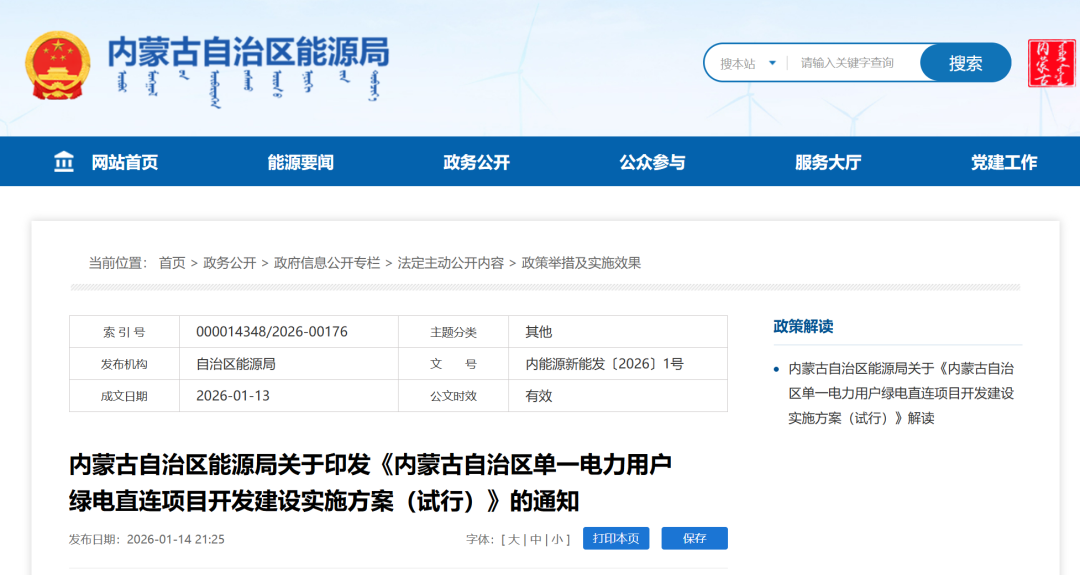Click the 搜索 search button
This screenshot has width=1080, height=575.
tap(965, 63)
